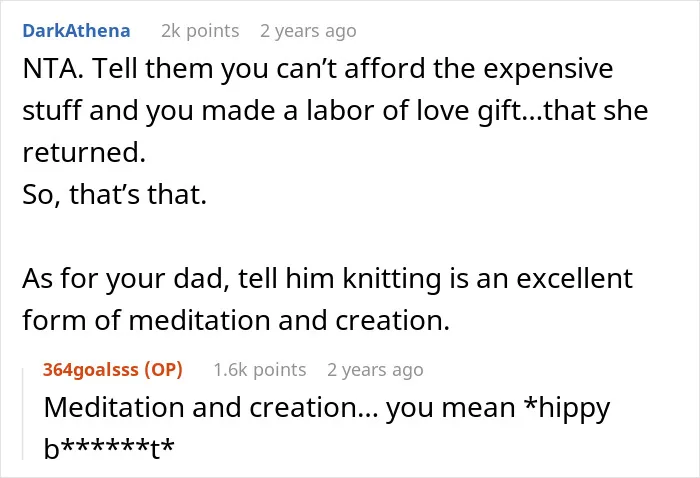Click the 2k points score
Image resolution: width=700 pixels, height=478 pixels.
(200, 31)
